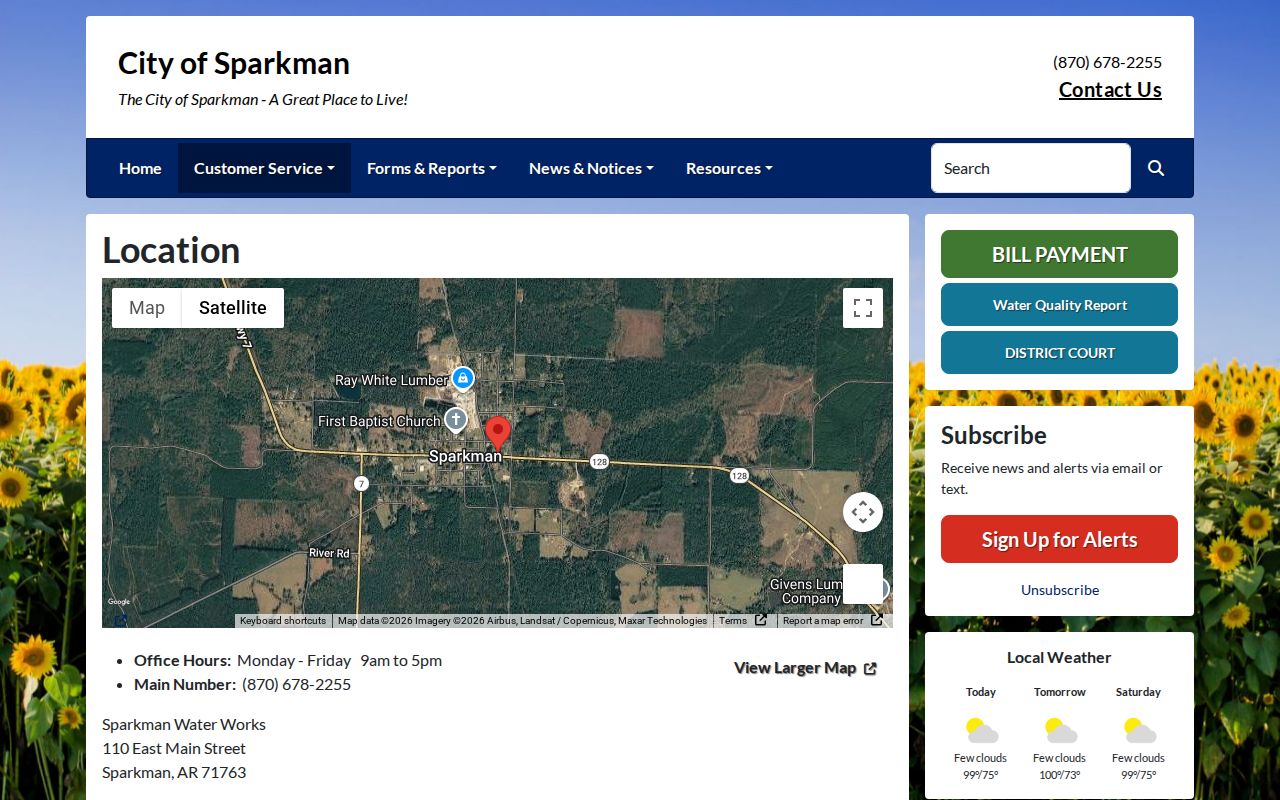The width and height of the screenshot is (1280, 800).
Task: Click the Report a map error icon
Action: (877, 620)
